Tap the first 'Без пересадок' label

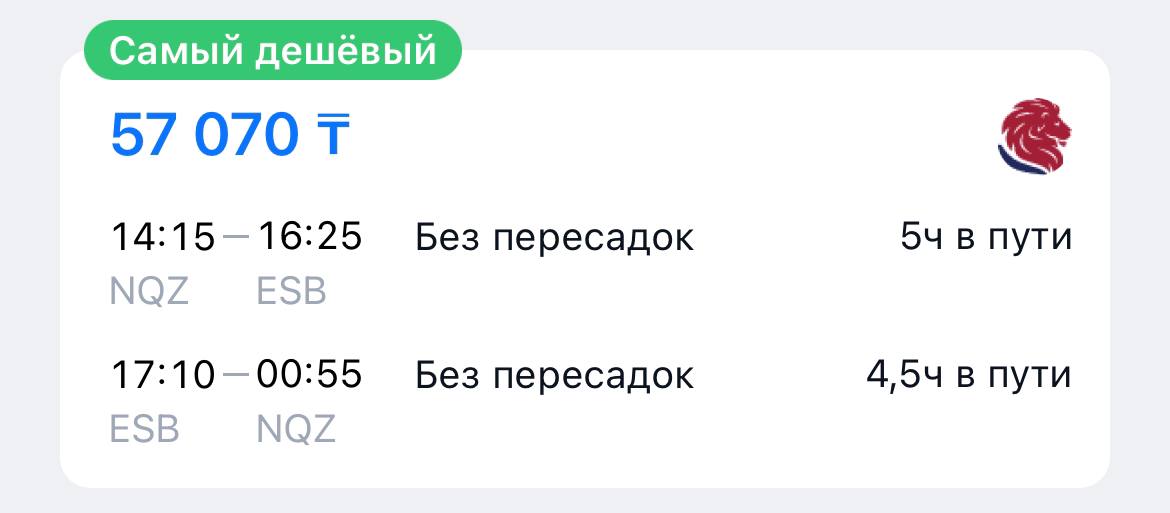click(554, 239)
